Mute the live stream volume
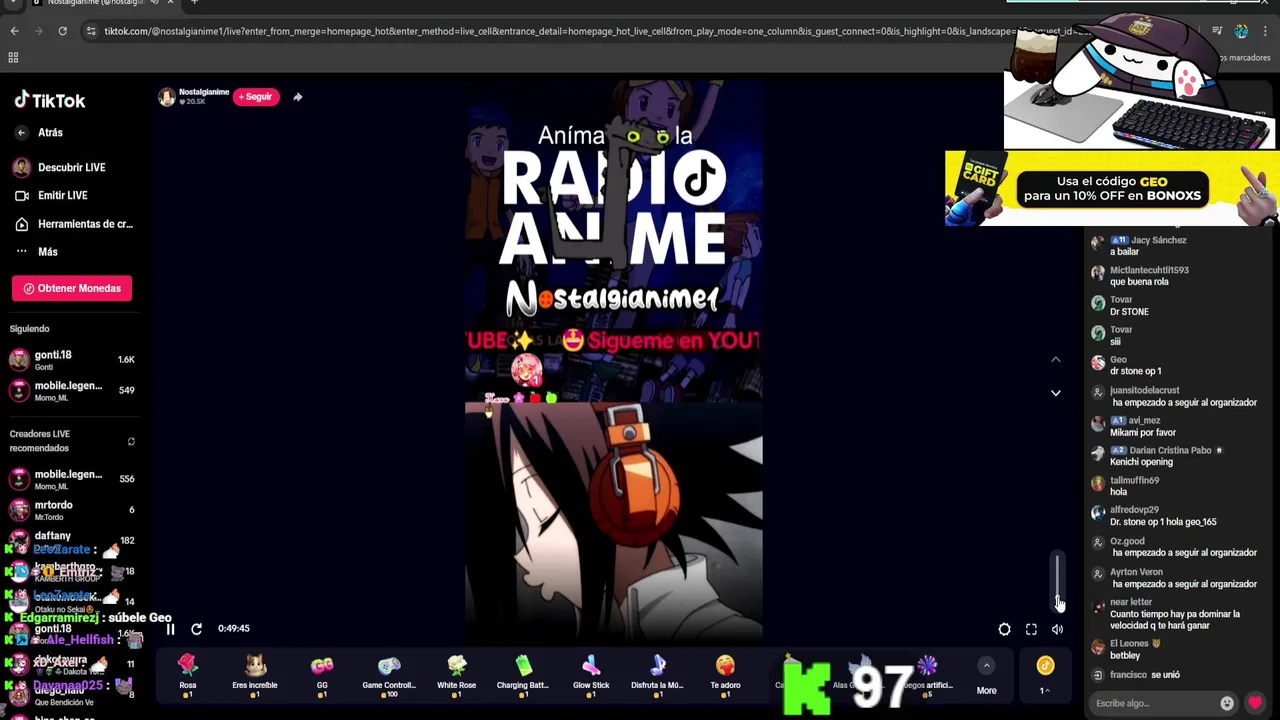Screen dimensions: 1280x720 pyautogui.click(x=1057, y=629)
